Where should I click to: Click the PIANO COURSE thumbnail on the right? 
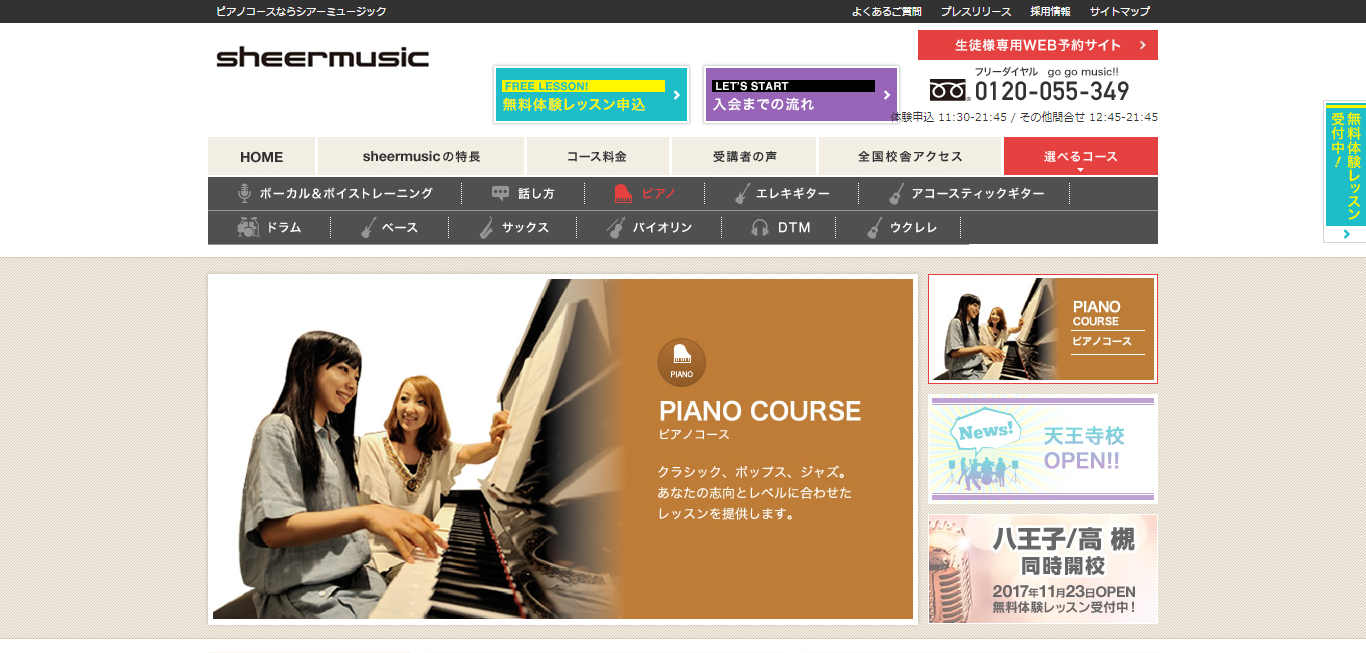point(1042,329)
